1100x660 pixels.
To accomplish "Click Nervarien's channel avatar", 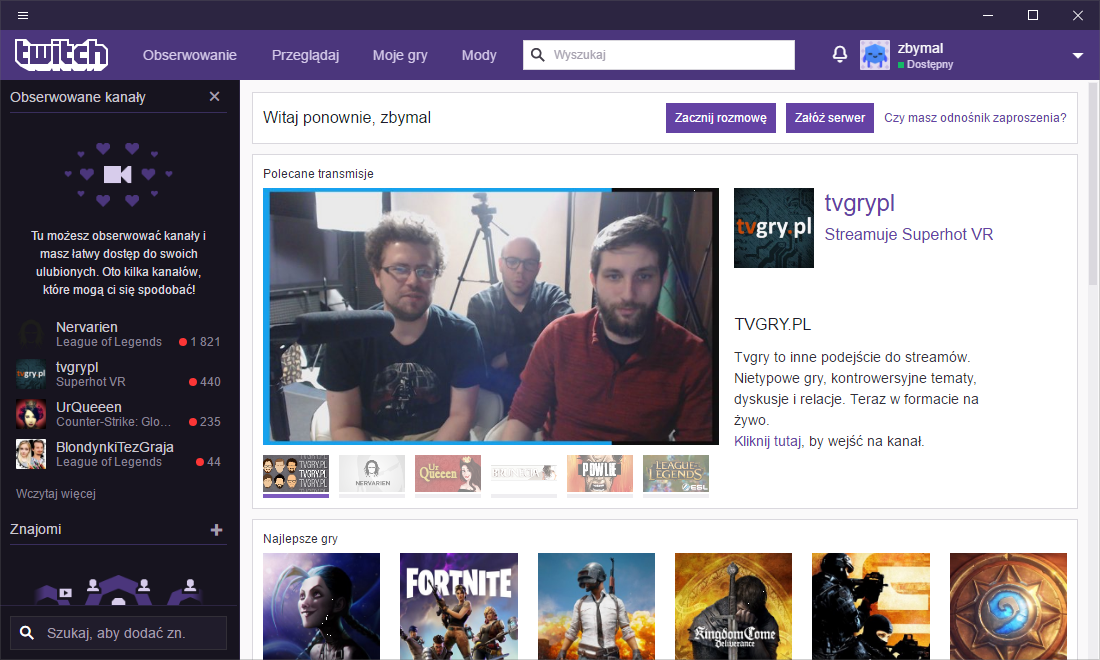I will (30, 333).
